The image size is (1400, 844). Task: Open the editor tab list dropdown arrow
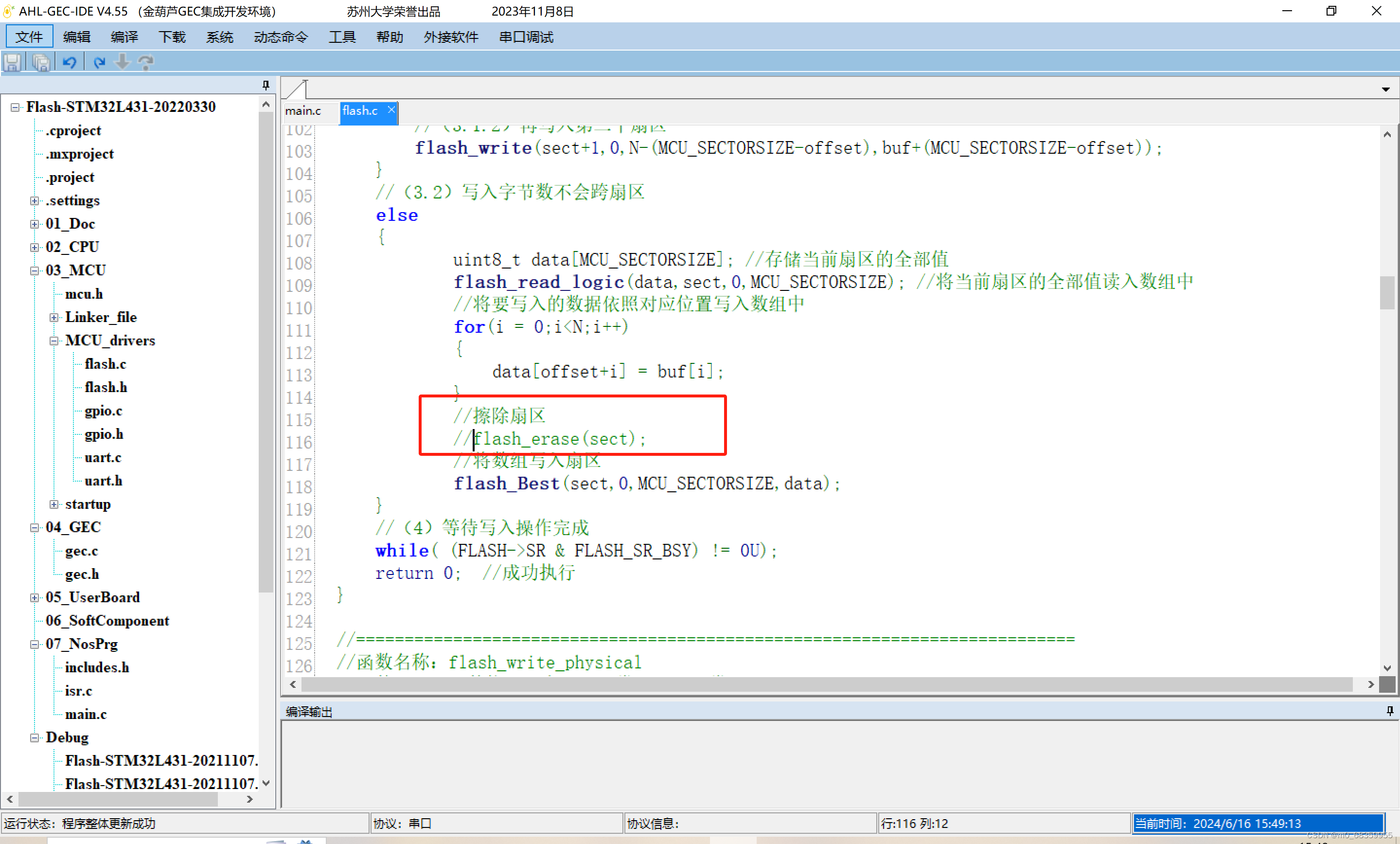point(1385,89)
